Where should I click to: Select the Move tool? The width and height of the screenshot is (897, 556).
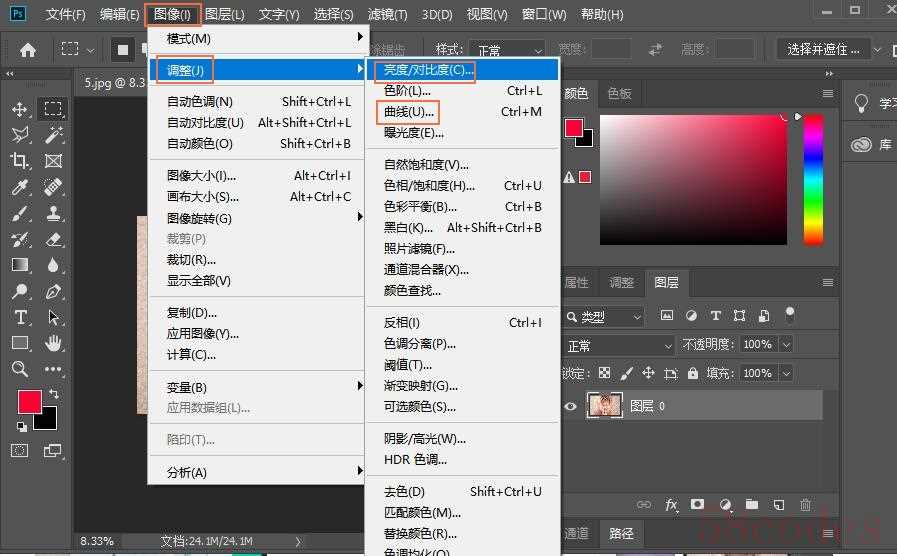20,109
